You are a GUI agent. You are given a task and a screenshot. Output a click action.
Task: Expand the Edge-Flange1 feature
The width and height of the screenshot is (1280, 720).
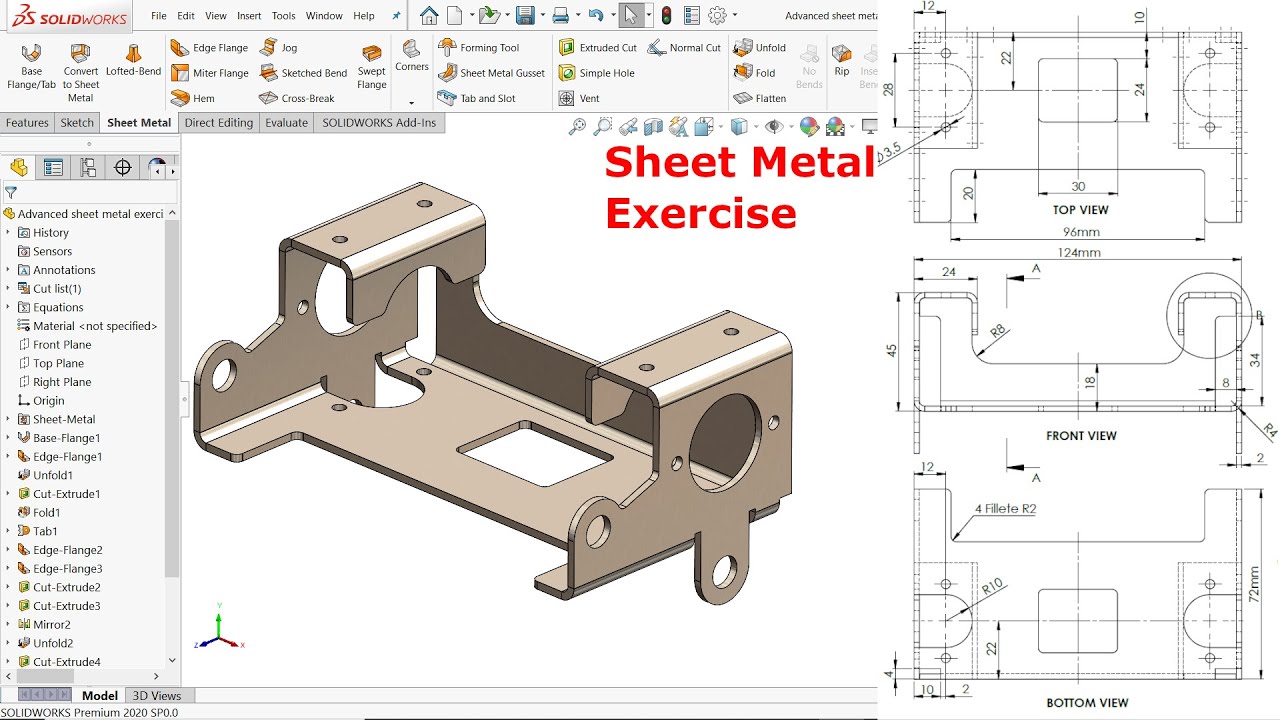click(8, 456)
